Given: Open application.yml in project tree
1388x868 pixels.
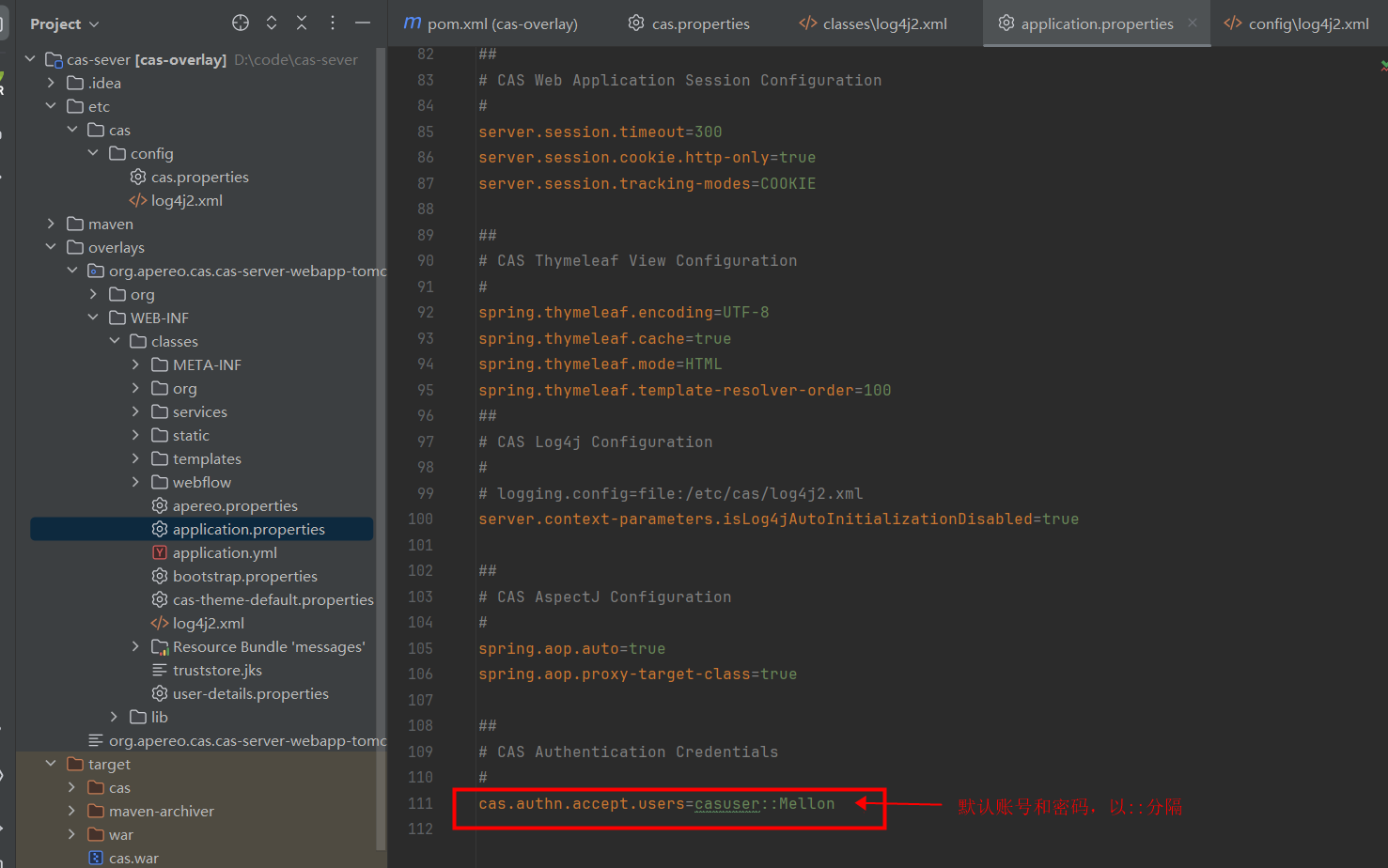Looking at the screenshot, I should pos(224,552).
